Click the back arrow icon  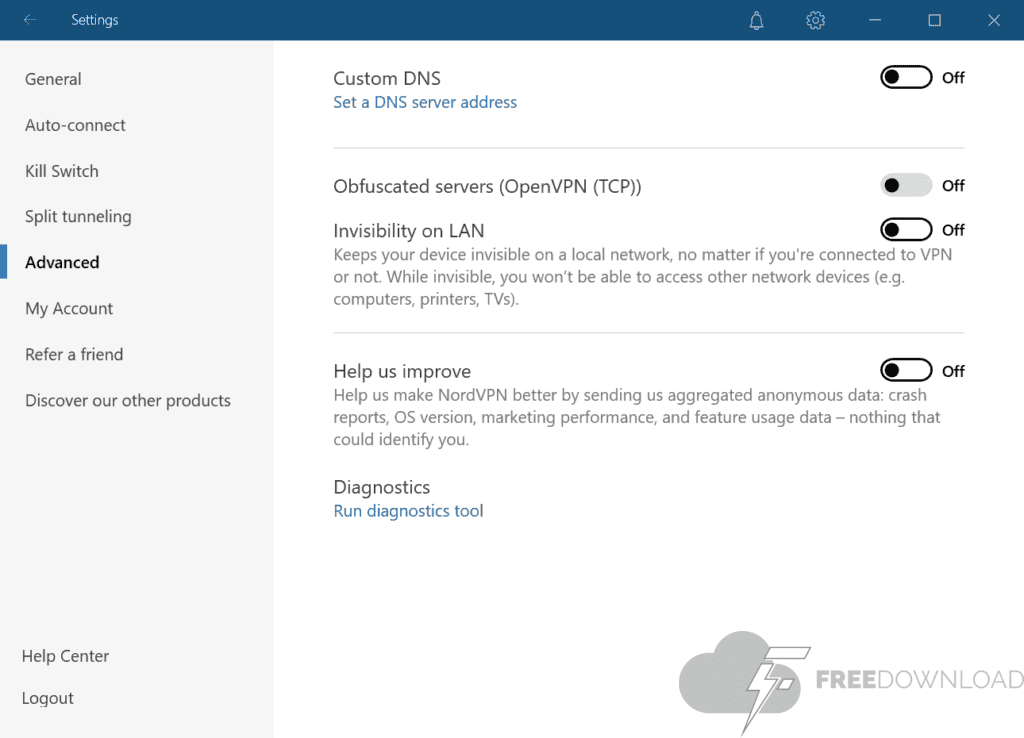click(x=30, y=20)
